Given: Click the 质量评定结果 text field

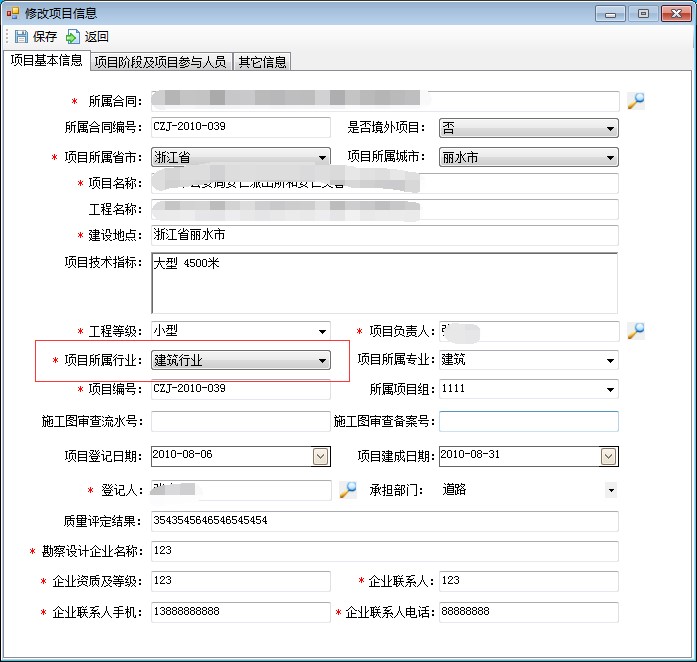Looking at the screenshot, I should [384, 521].
